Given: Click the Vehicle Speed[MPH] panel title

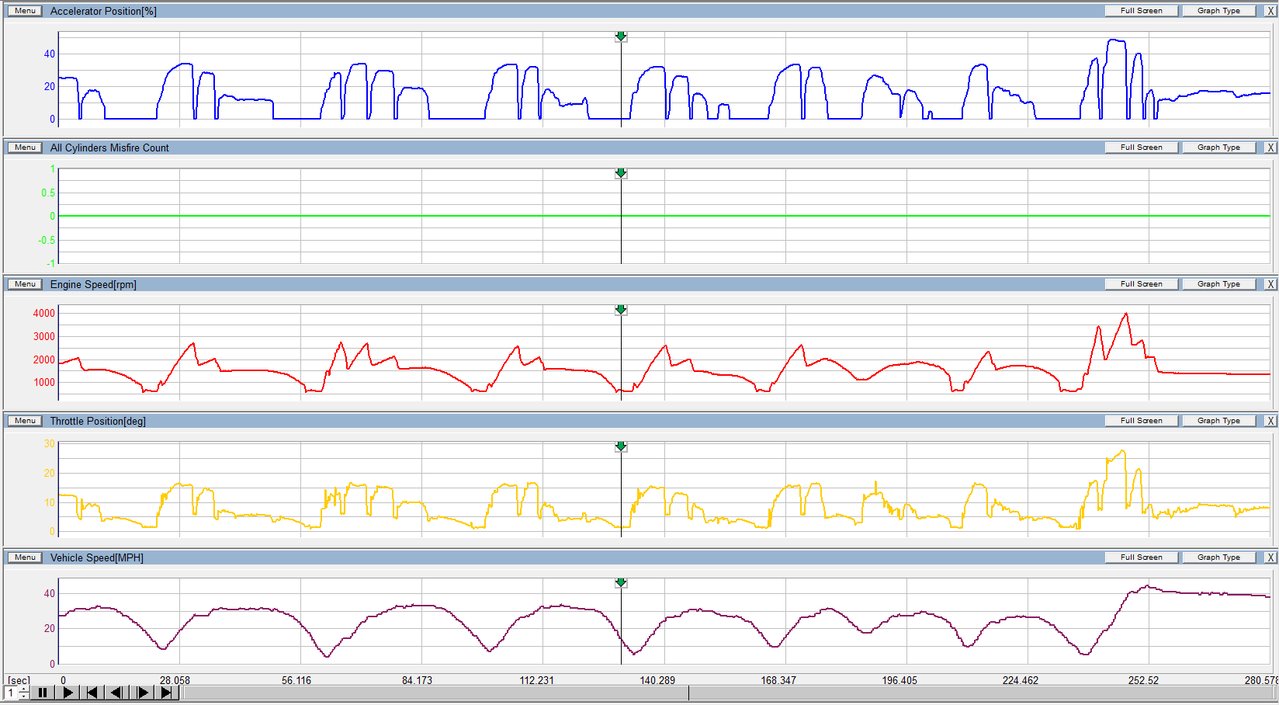Looking at the screenshot, I should (x=97, y=557).
